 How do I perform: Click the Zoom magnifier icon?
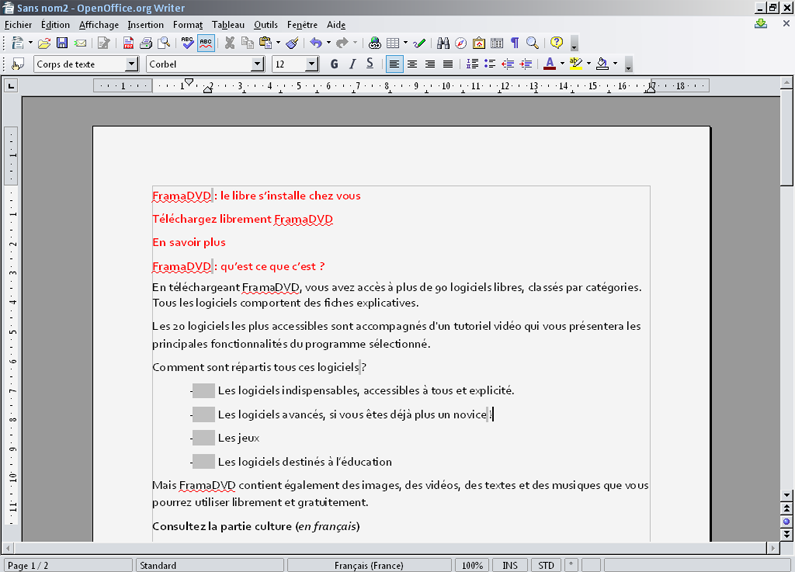(x=532, y=43)
